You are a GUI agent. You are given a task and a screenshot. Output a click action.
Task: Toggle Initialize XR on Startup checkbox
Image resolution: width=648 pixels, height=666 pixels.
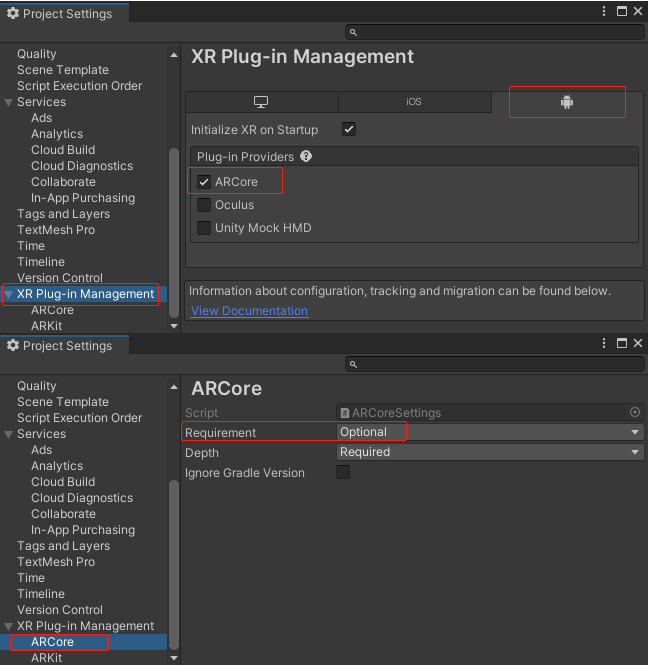coord(349,129)
